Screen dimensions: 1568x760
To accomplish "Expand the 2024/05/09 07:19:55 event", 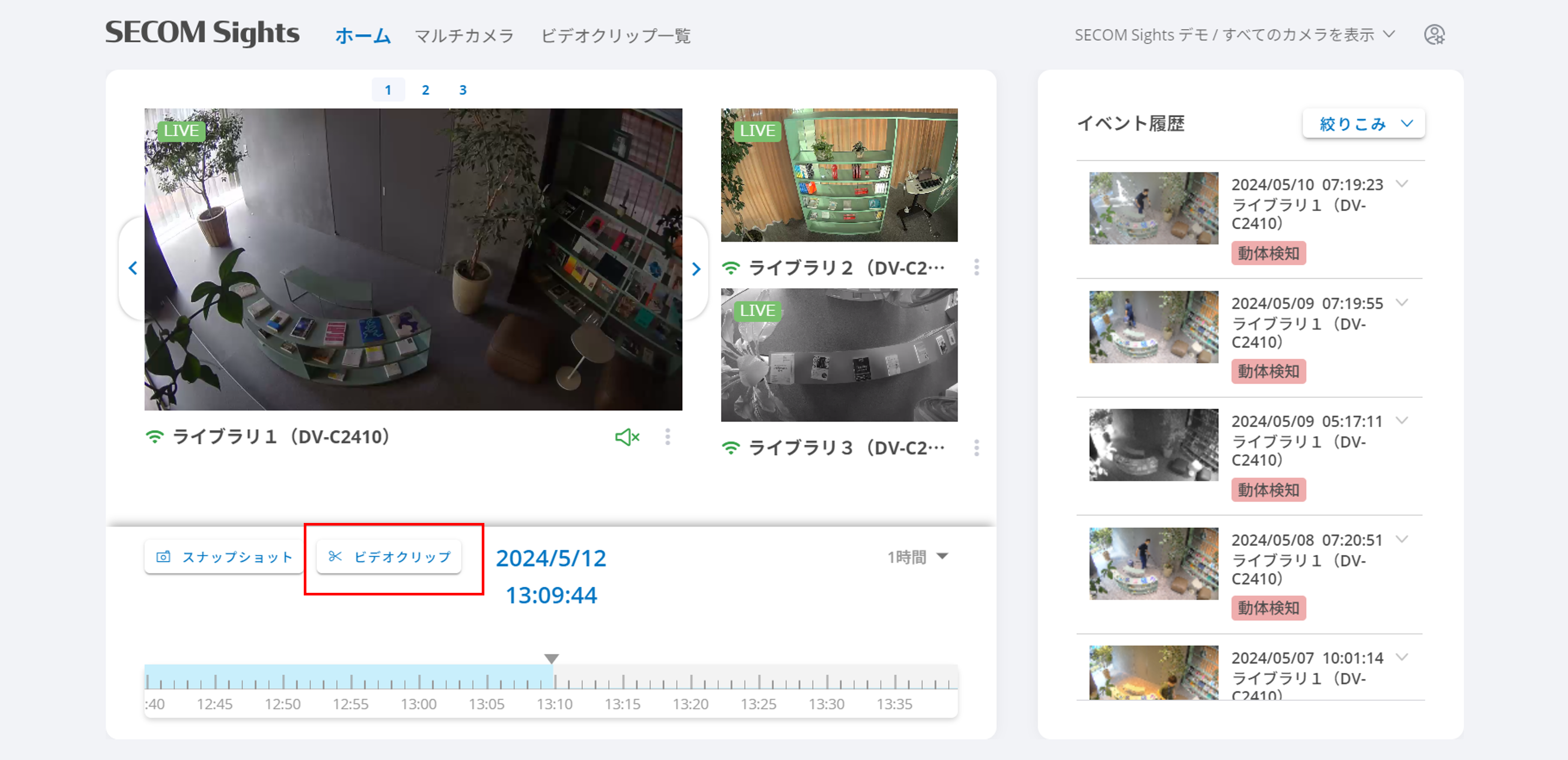I will [1402, 303].
